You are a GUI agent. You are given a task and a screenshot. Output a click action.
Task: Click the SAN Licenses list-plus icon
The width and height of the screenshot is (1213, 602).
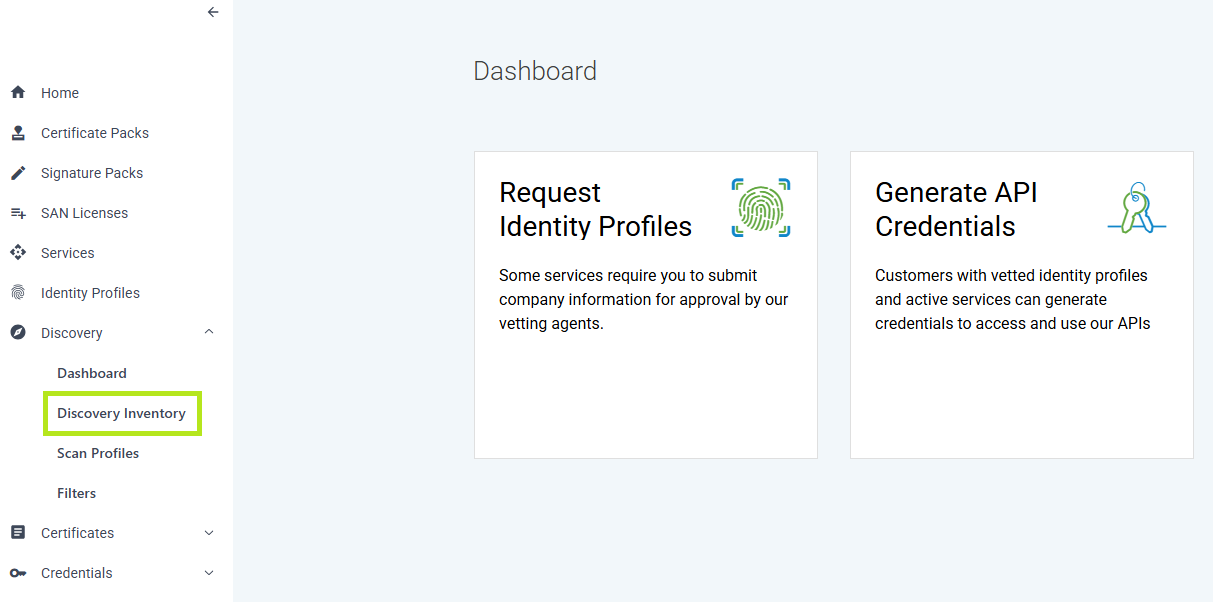click(x=17, y=212)
